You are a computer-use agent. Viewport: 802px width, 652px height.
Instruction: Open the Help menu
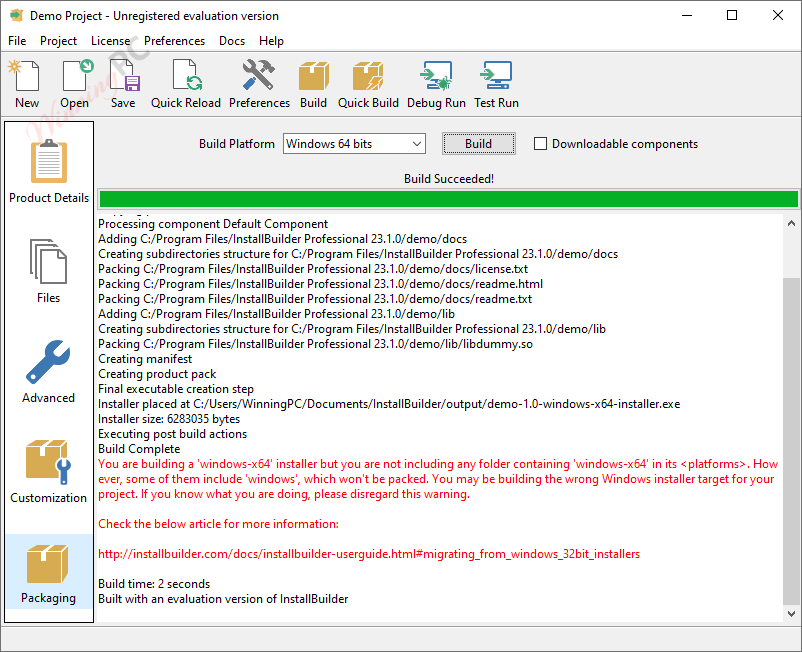click(x=271, y=41)
